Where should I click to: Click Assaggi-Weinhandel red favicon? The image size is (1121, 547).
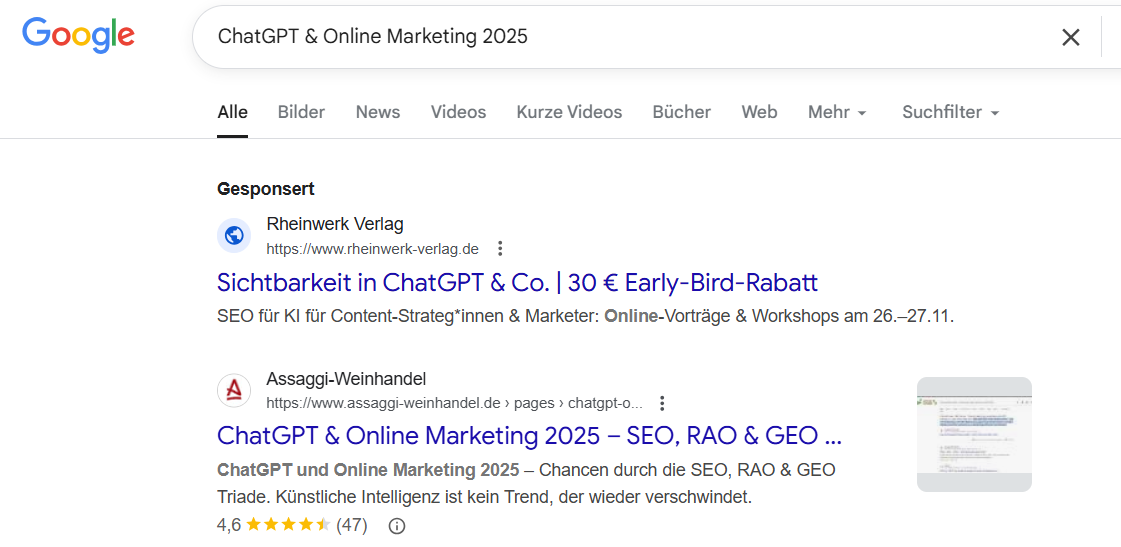pyautogui.click(x=234, y=391)
